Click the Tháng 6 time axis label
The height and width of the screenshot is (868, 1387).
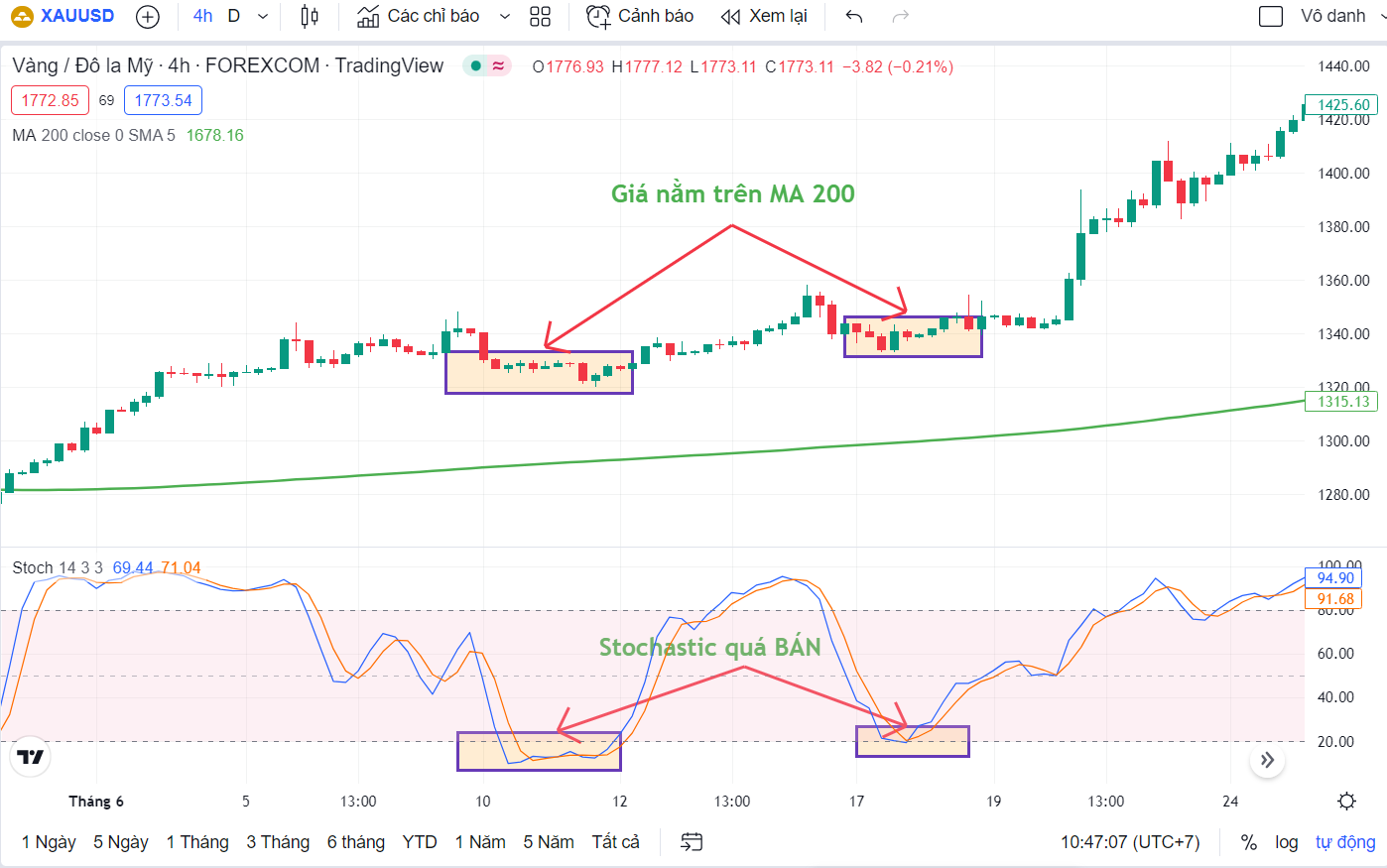click(96, 802)
